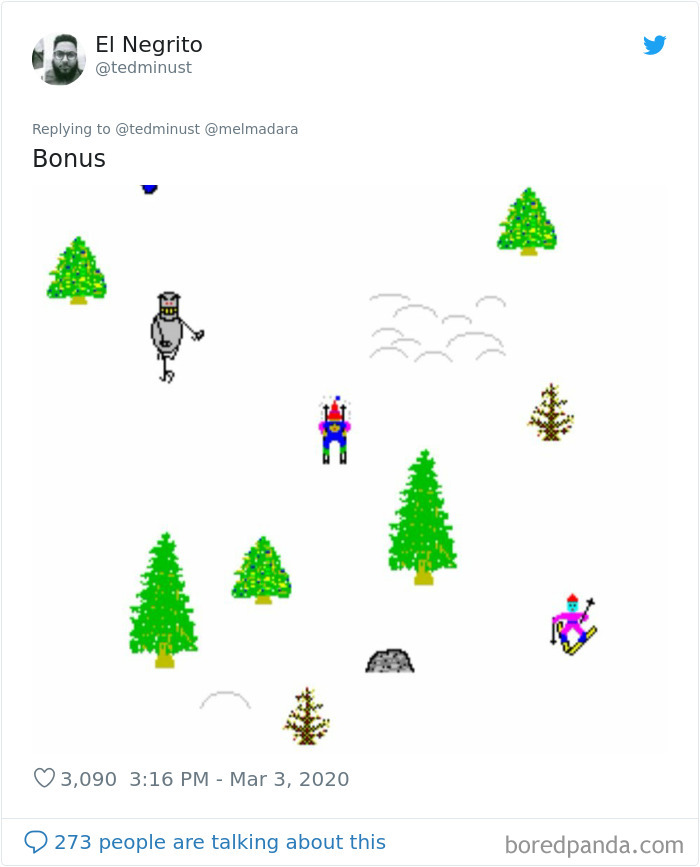This screenshot has width=700, height=867.
Task: Click the tall pine tree beside skier
Action: (x=423, y=518)
